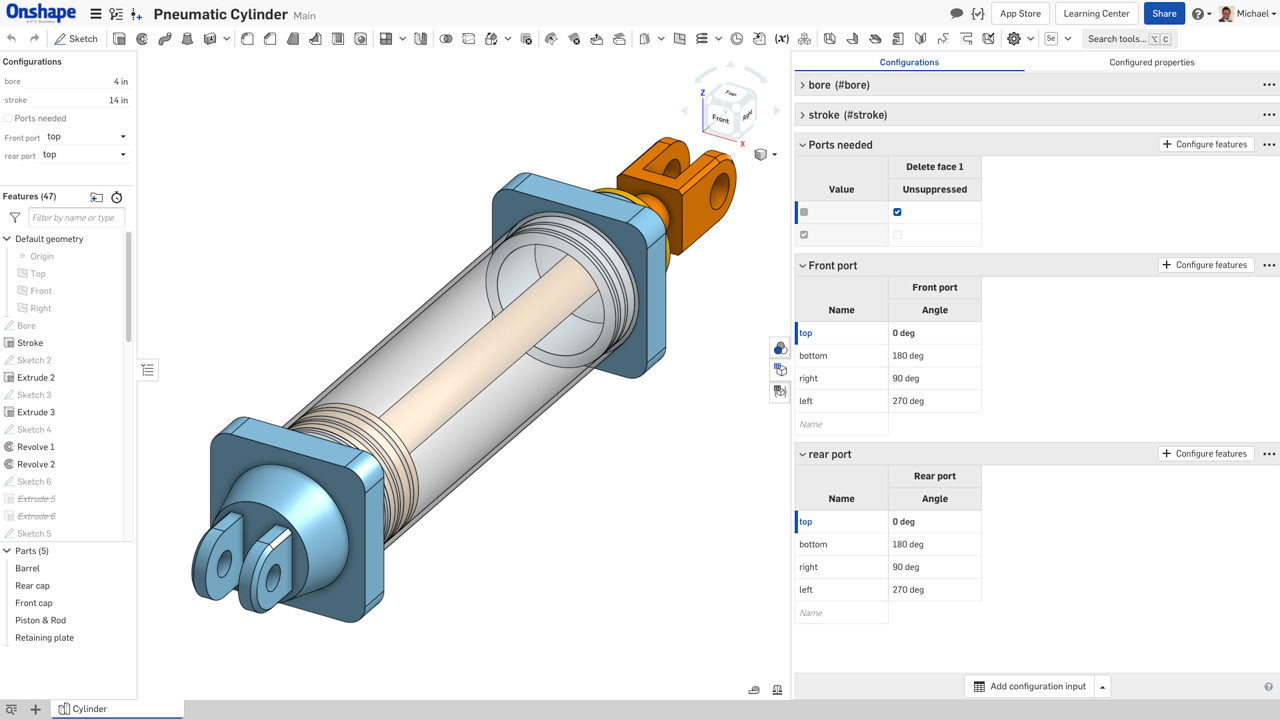Select the Extrude tool in toolbar
1280x720 pixels.
[x=119, y=39]
